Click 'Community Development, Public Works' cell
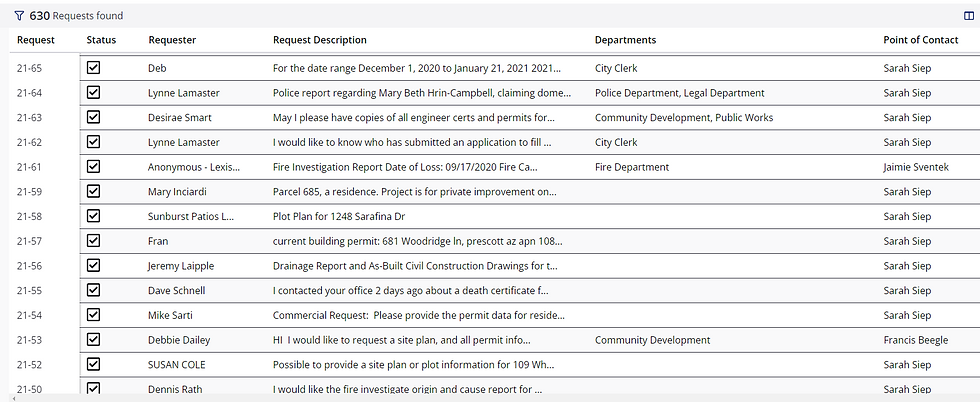980x402 pixels. [x=684, y=118]
